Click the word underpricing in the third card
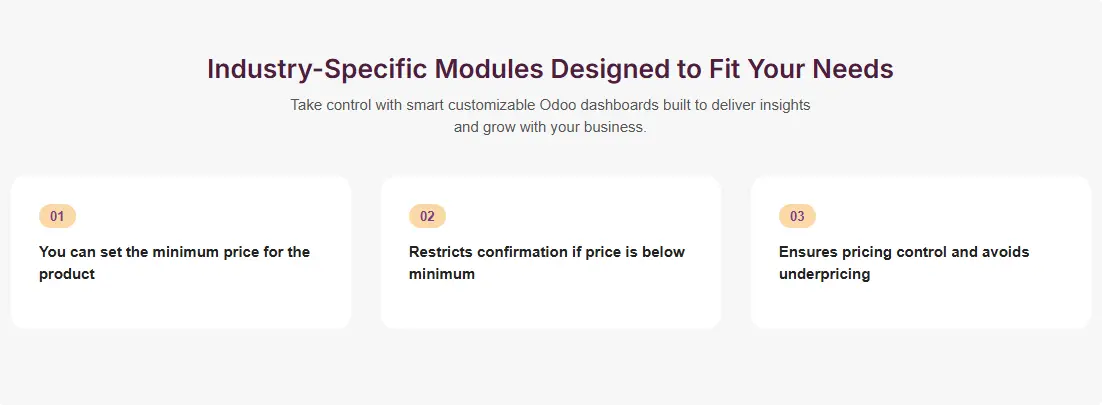The height and width of the screenshot is (405, 1102). tap(824, 274)
